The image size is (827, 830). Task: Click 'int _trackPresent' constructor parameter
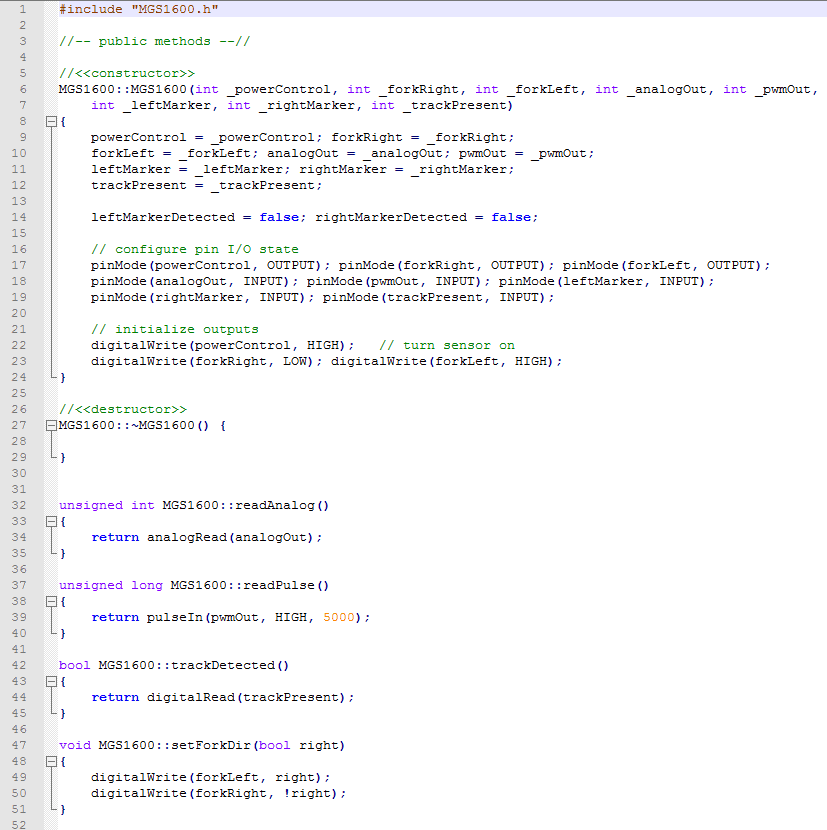[x=438, y=105]
